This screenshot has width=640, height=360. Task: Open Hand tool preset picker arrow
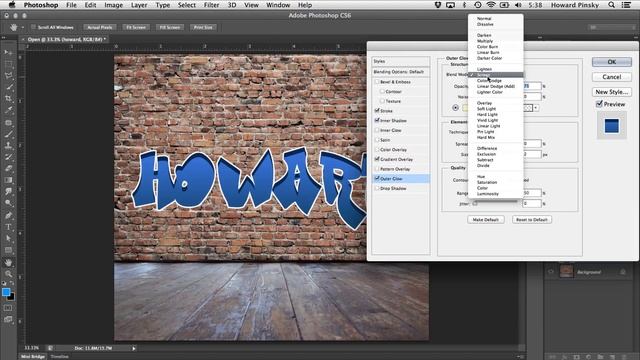22,27
